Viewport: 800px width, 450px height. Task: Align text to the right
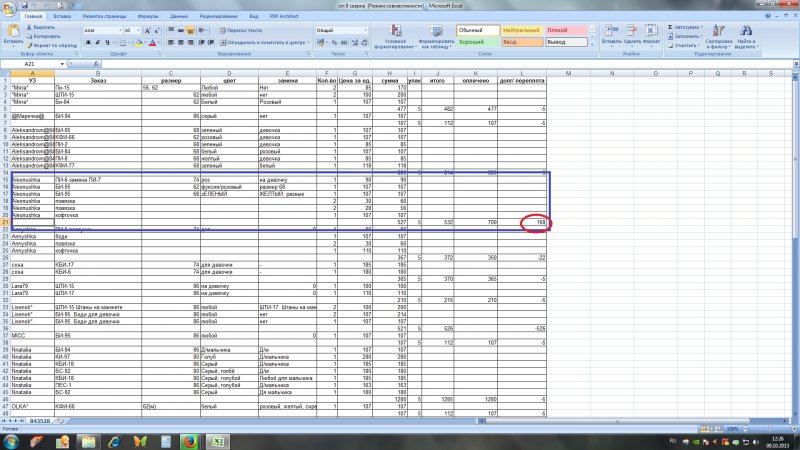click(190, 43)
